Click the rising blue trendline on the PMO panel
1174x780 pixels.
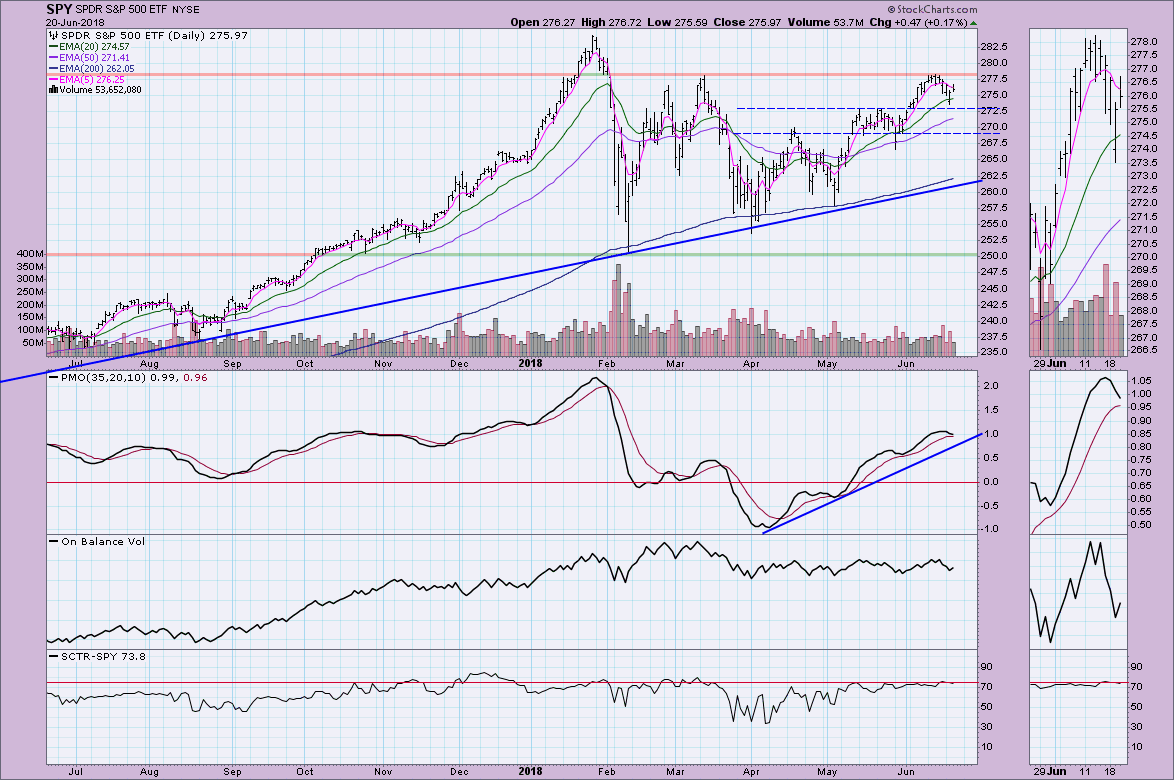click(872, 483)
